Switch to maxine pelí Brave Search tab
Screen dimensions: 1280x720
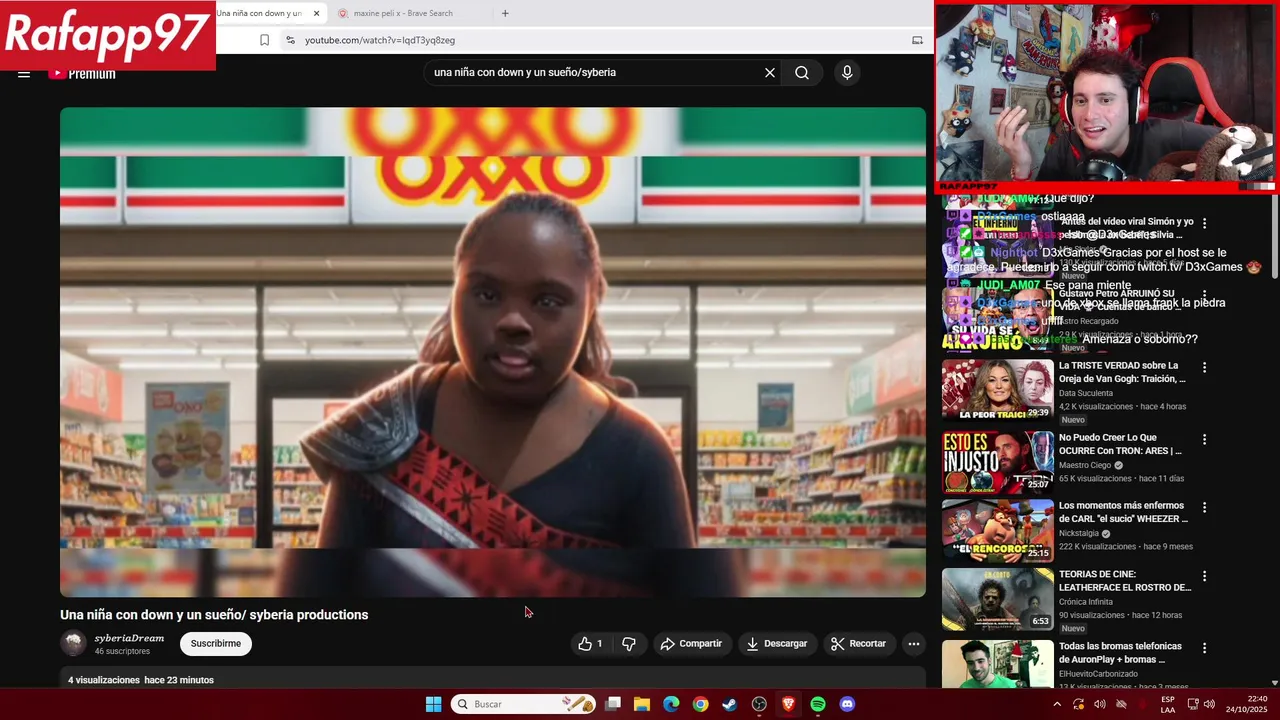click(403, 13)
